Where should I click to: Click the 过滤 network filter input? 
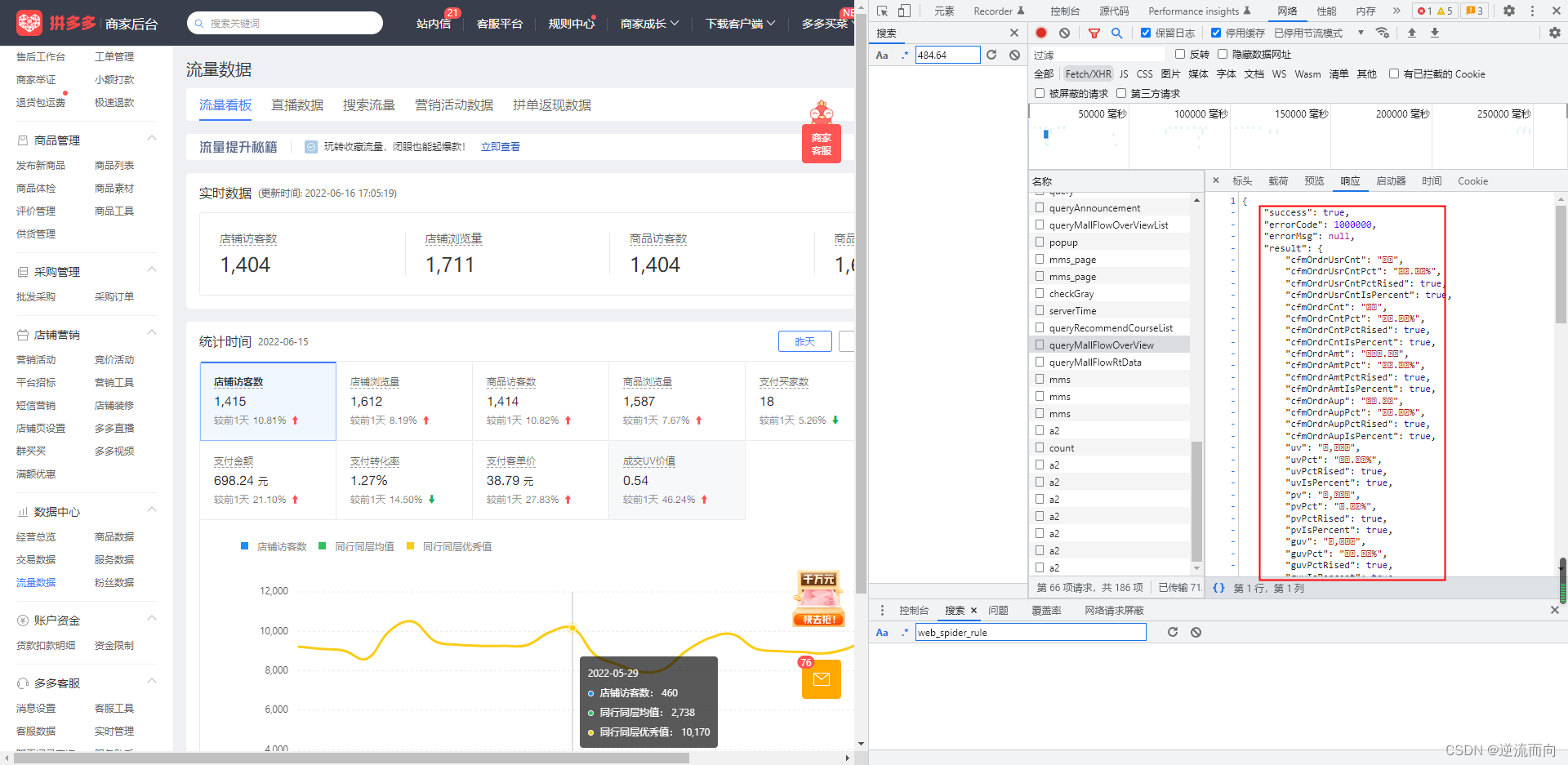coord(1099,55)
